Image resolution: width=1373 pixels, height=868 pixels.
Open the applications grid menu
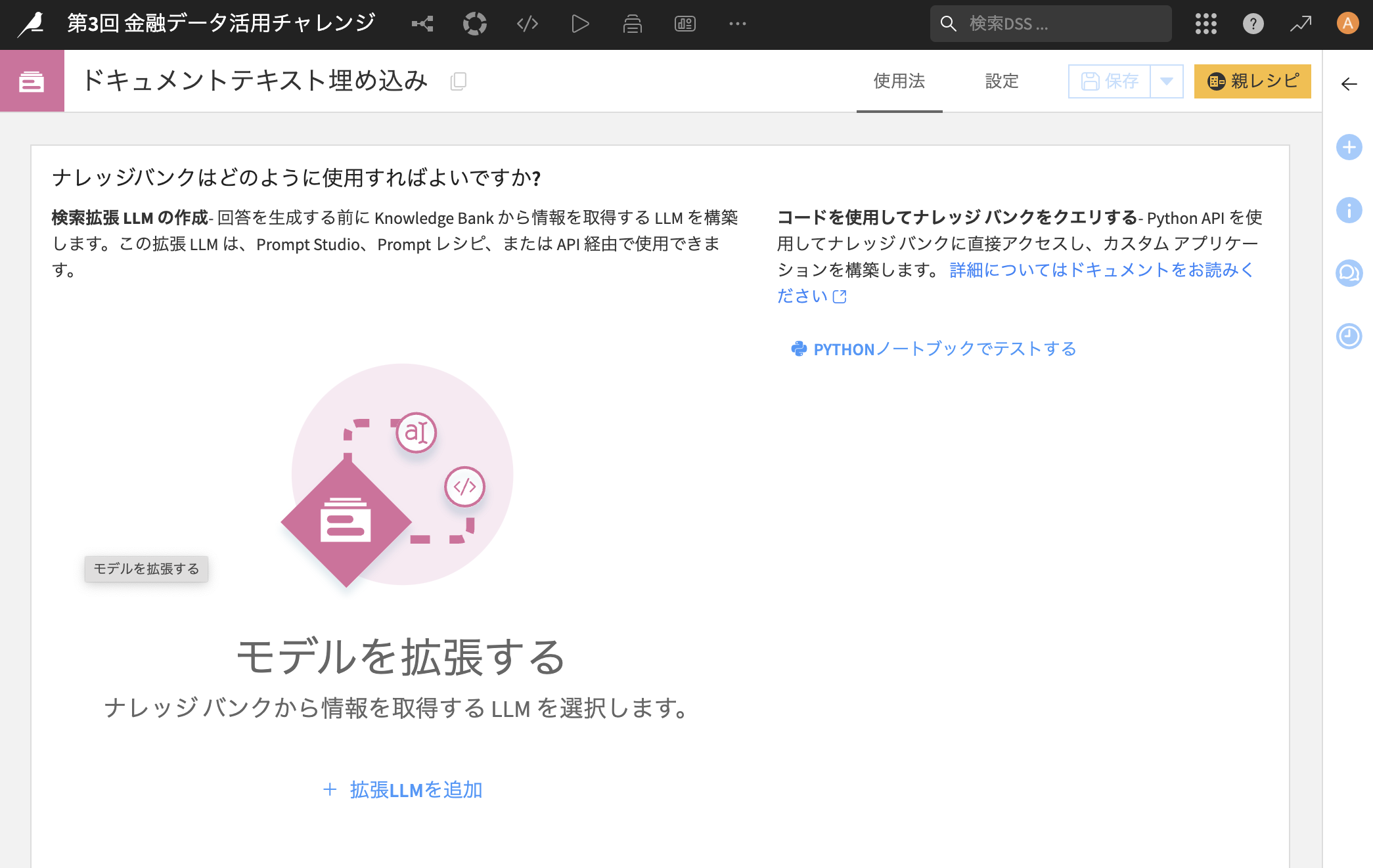(x=1205, y=24)
